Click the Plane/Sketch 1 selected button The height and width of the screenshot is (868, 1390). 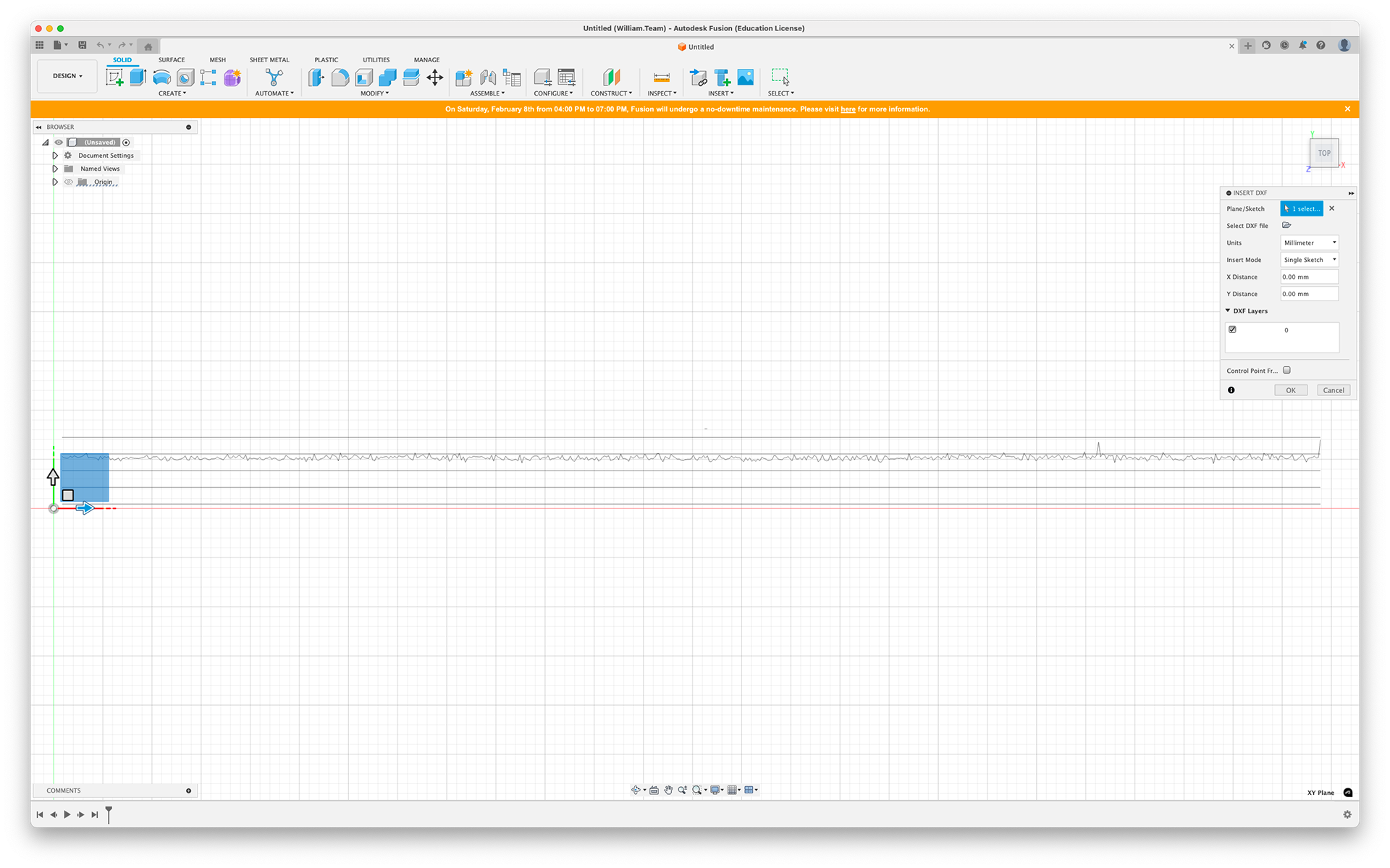click(x=1302, y=208)
